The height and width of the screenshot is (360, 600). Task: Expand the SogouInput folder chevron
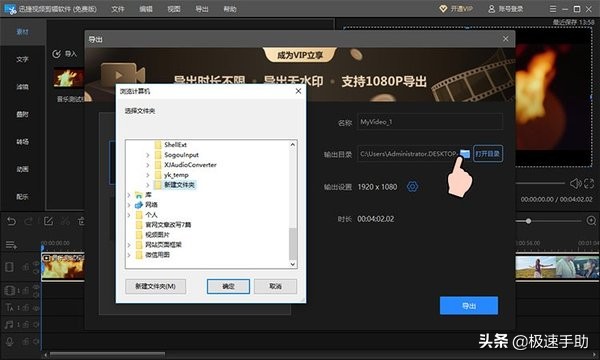point(148,155)
